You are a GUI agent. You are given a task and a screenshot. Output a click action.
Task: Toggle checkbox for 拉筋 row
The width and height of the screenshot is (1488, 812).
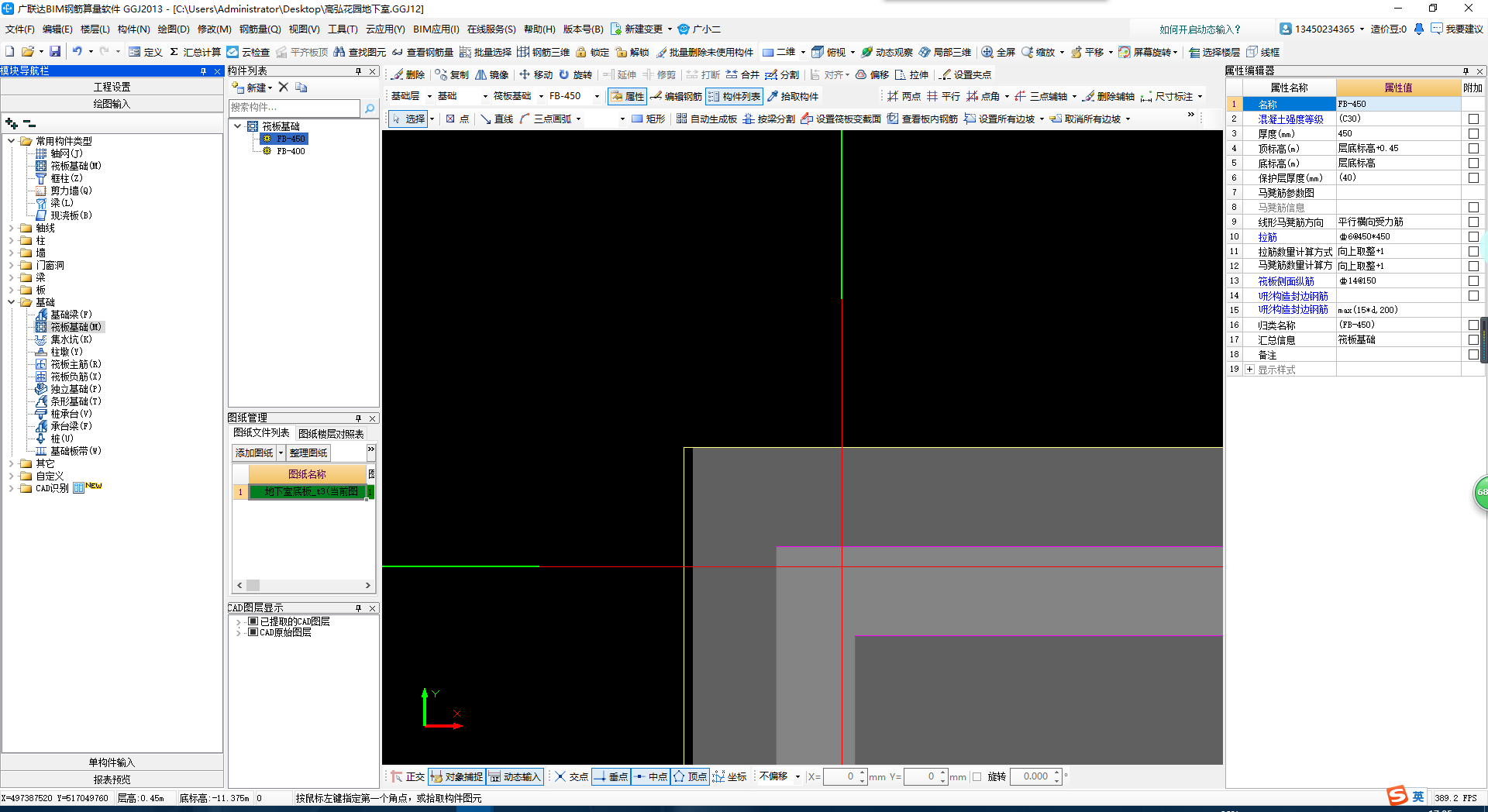click(x=1473, y=237)
